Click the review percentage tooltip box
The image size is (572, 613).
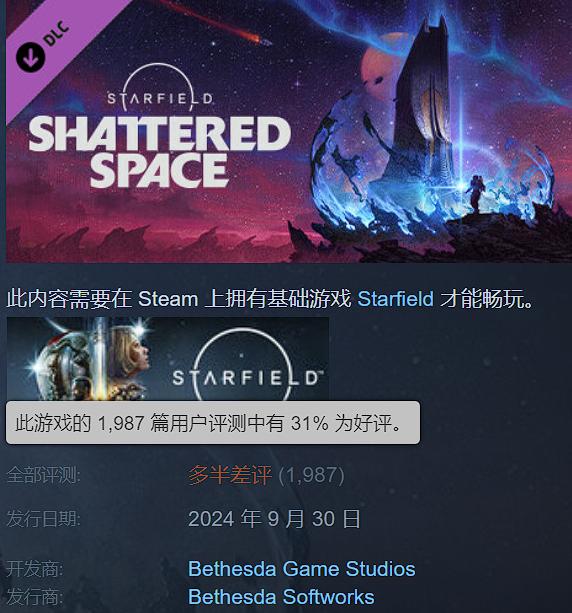pos(213,423)
